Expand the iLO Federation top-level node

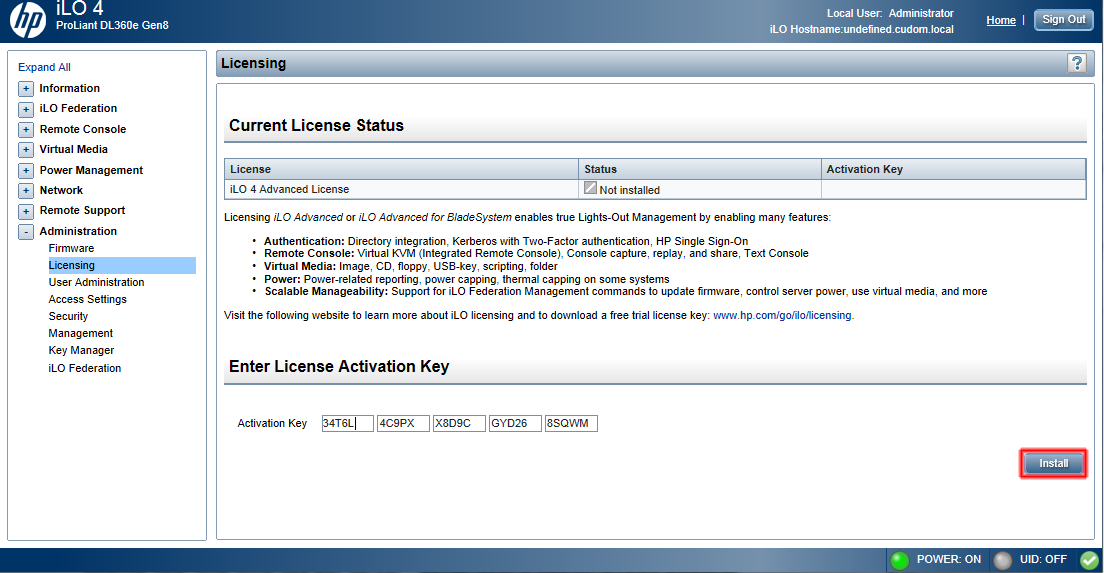[x=26, y=109]
